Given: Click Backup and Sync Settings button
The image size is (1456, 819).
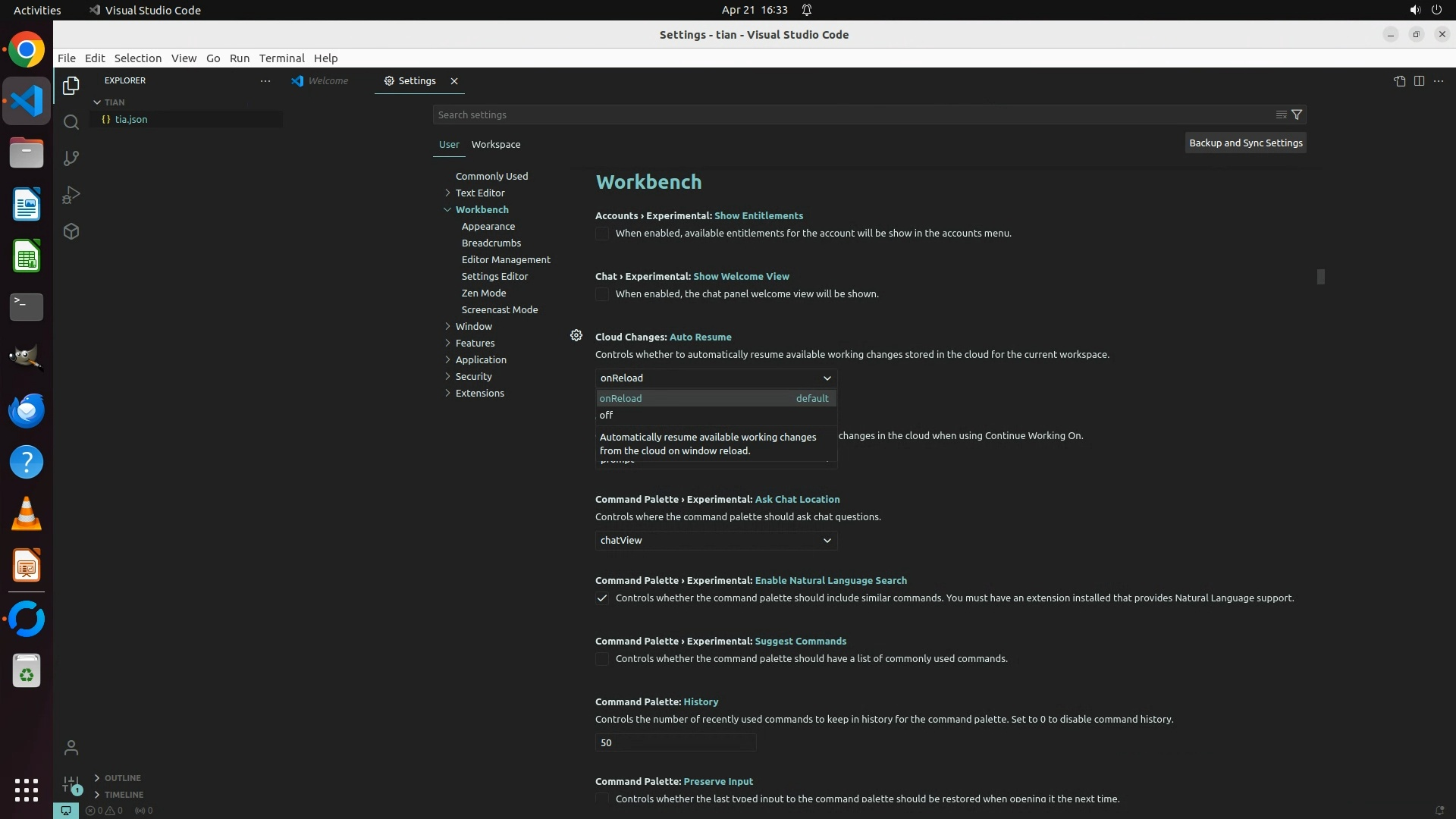Looking at the screenshot, I should 1245,143.
